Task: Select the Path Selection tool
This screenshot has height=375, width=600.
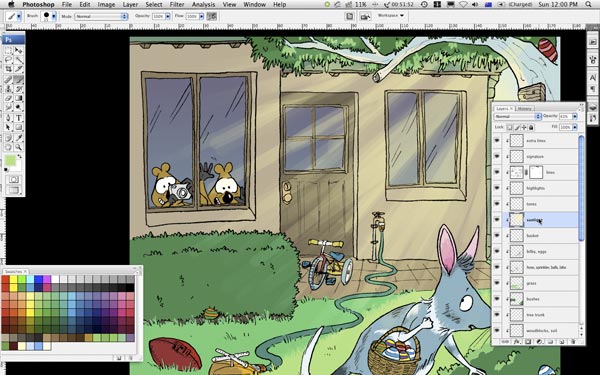Action: [8, 127]
